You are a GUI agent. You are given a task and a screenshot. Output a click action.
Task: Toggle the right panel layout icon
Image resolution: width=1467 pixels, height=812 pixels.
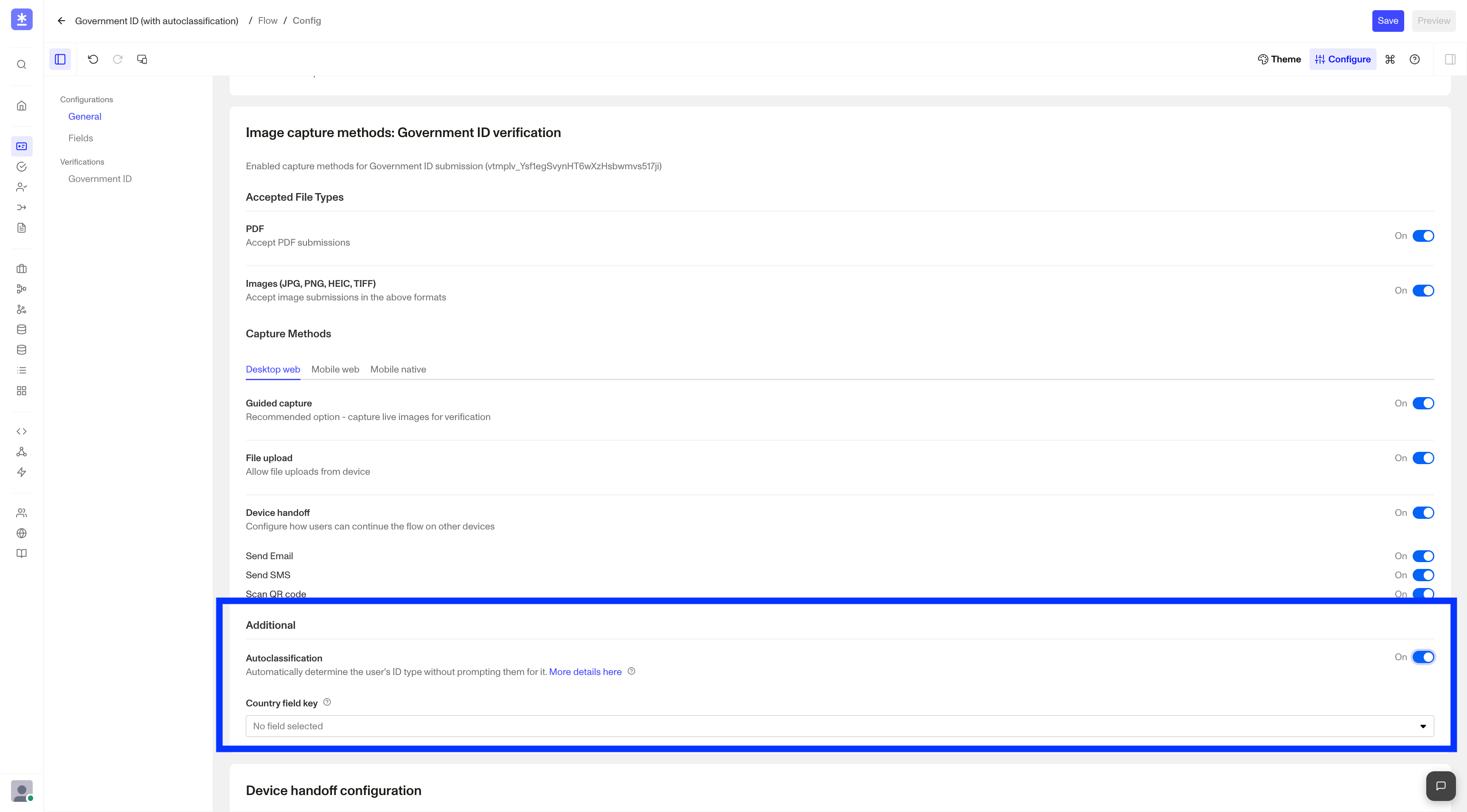pyautogui.click(x=1450, y=59)
